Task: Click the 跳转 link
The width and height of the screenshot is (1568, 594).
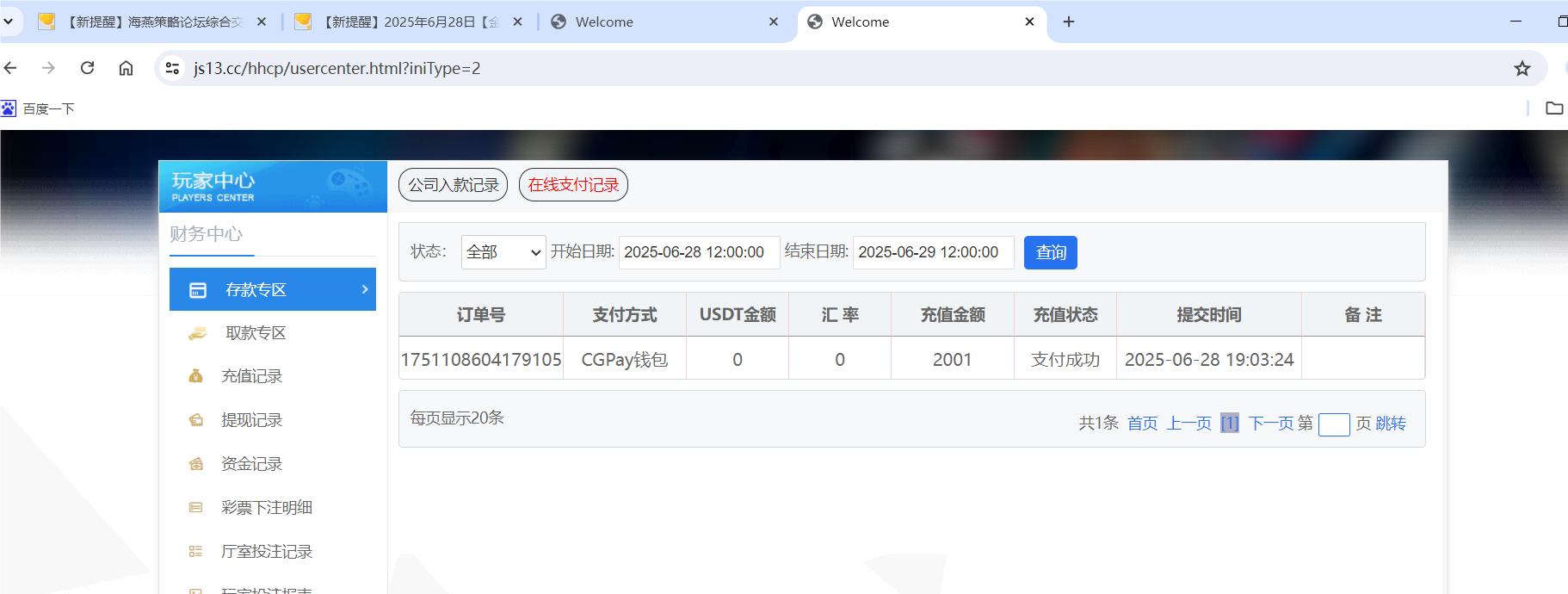Action: coord(1390,424)
